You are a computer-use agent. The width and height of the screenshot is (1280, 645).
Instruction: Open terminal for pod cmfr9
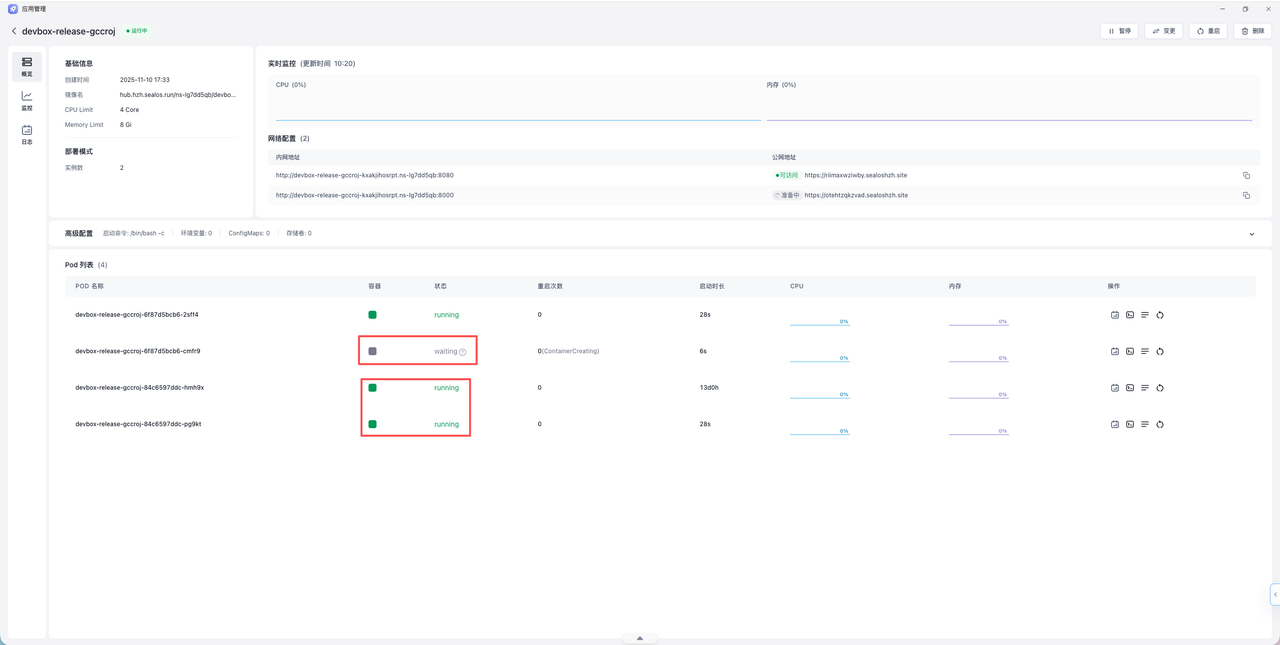pyautogui.click(x=1130, y=351)
